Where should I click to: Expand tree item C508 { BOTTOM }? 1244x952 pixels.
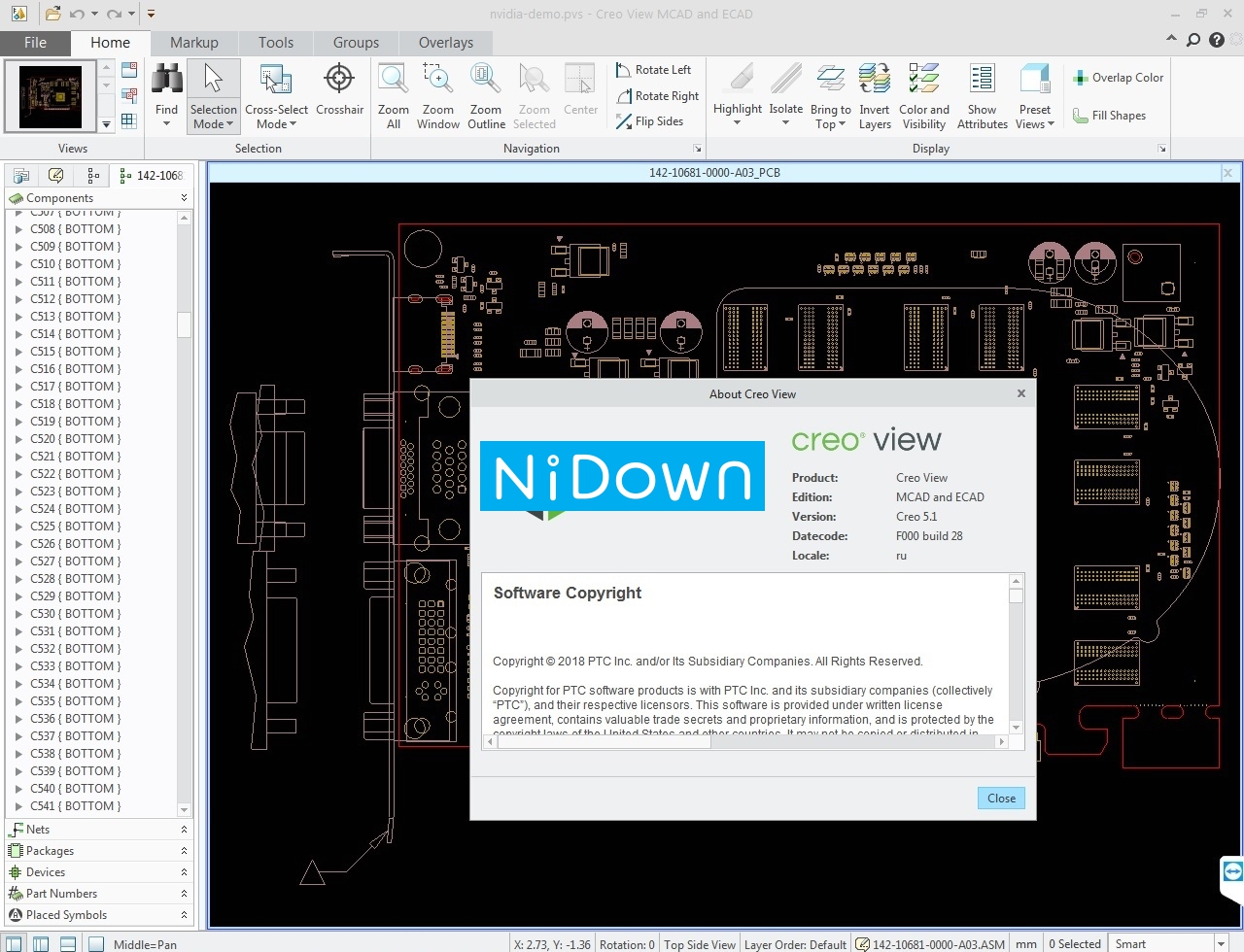tap(18, 229)
